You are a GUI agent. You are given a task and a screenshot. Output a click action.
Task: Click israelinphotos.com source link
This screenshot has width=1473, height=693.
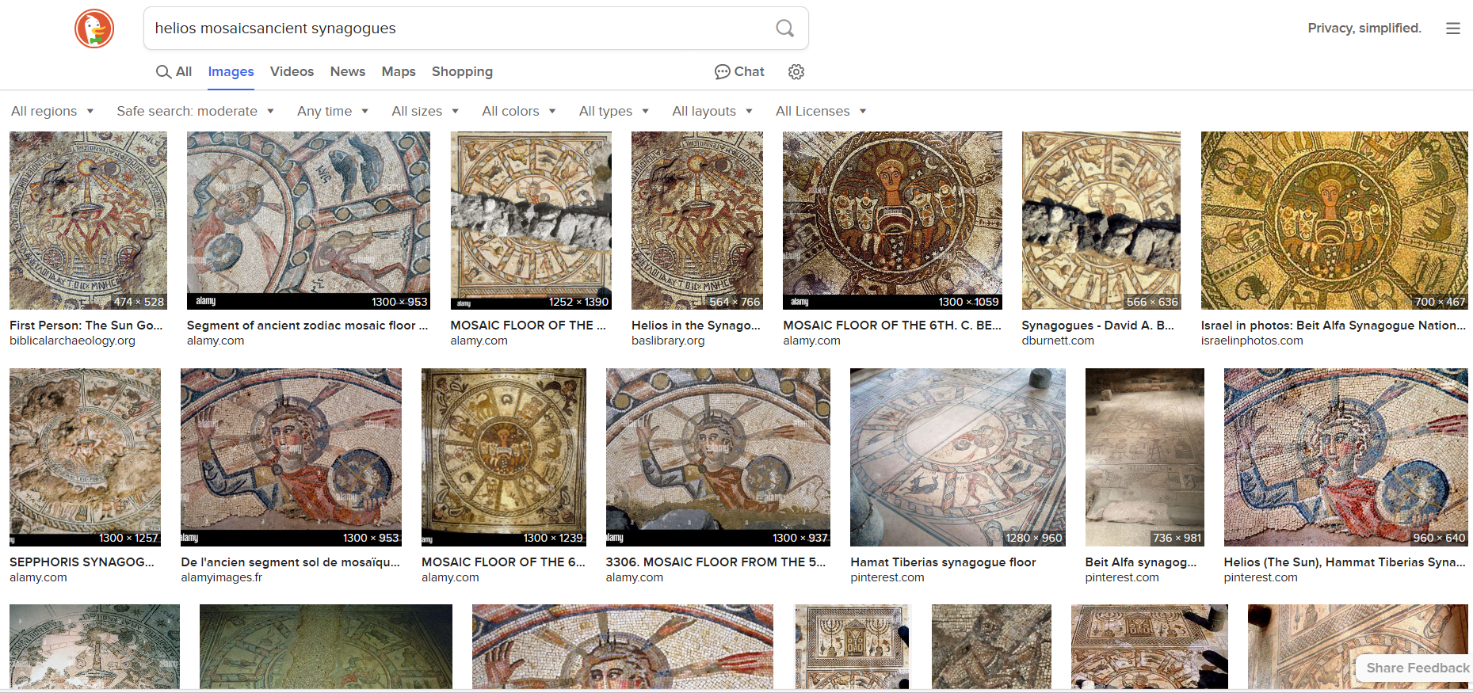click(1252, 341)
